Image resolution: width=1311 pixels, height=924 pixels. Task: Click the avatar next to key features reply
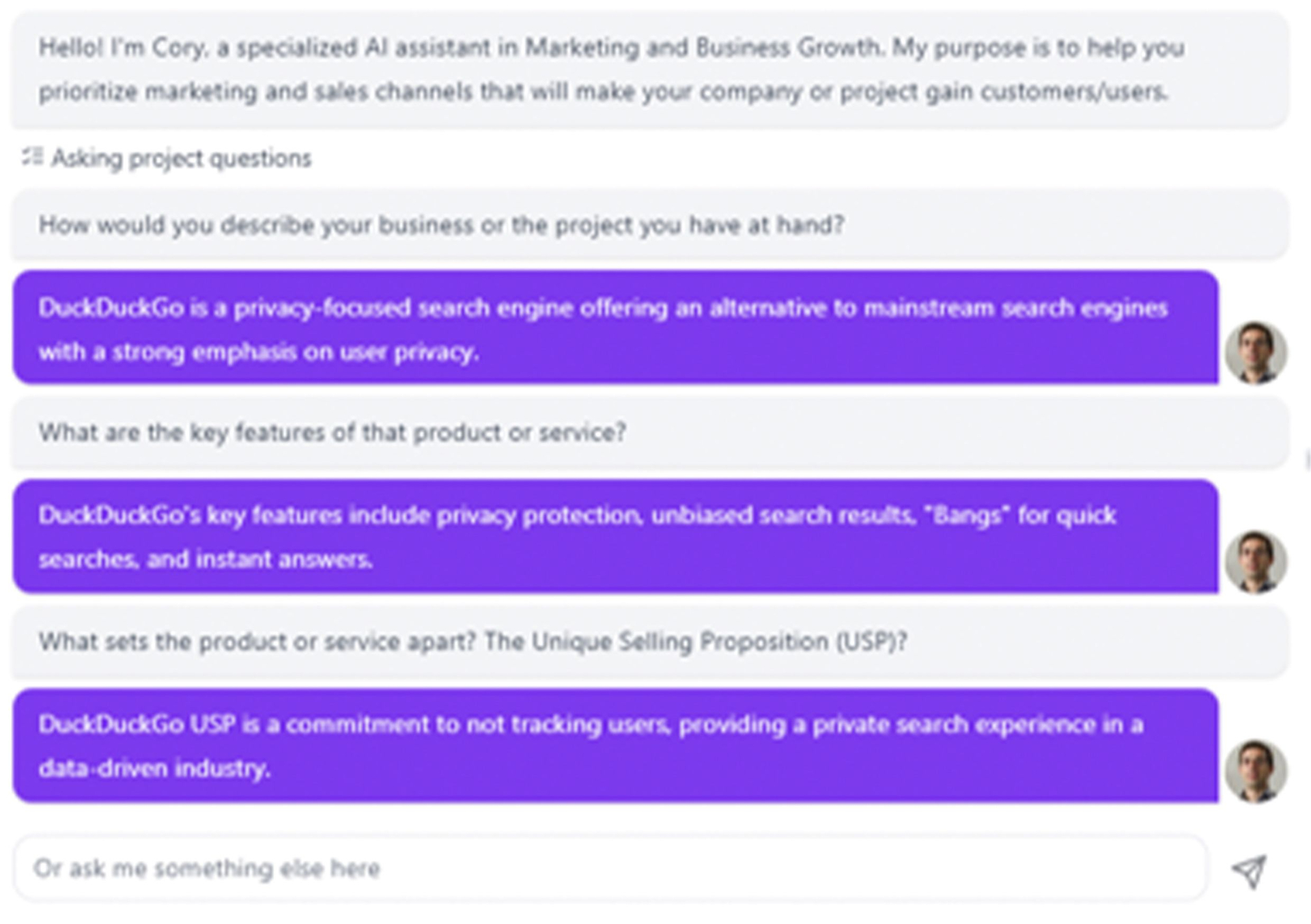[x=1256, y=561]
